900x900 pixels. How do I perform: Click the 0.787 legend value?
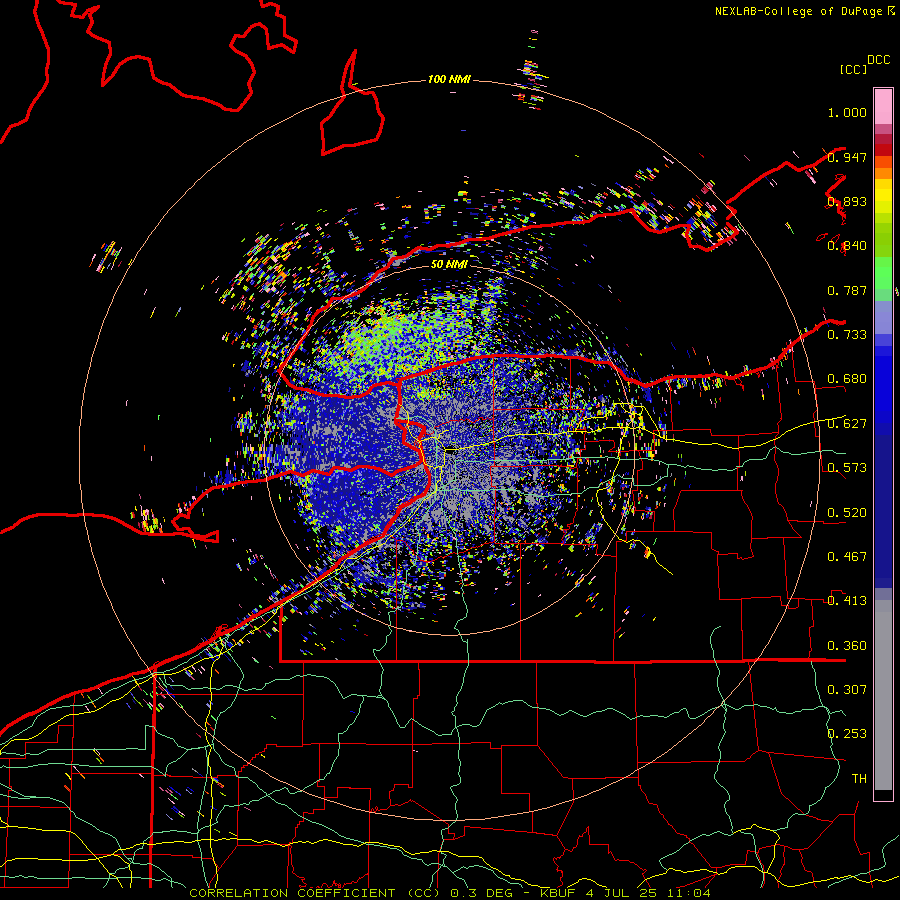tap(847, 290)
